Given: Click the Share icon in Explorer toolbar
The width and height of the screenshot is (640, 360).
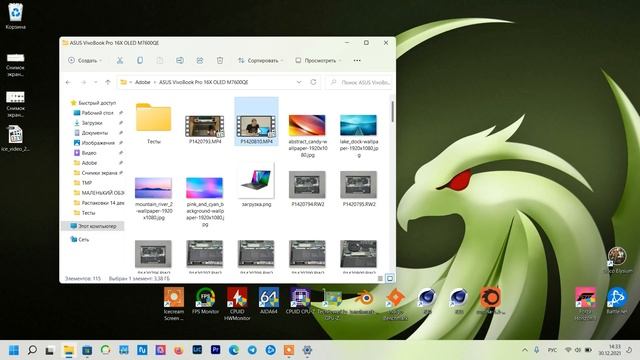Looking at the screenshot, I should (x=200, y=60).
